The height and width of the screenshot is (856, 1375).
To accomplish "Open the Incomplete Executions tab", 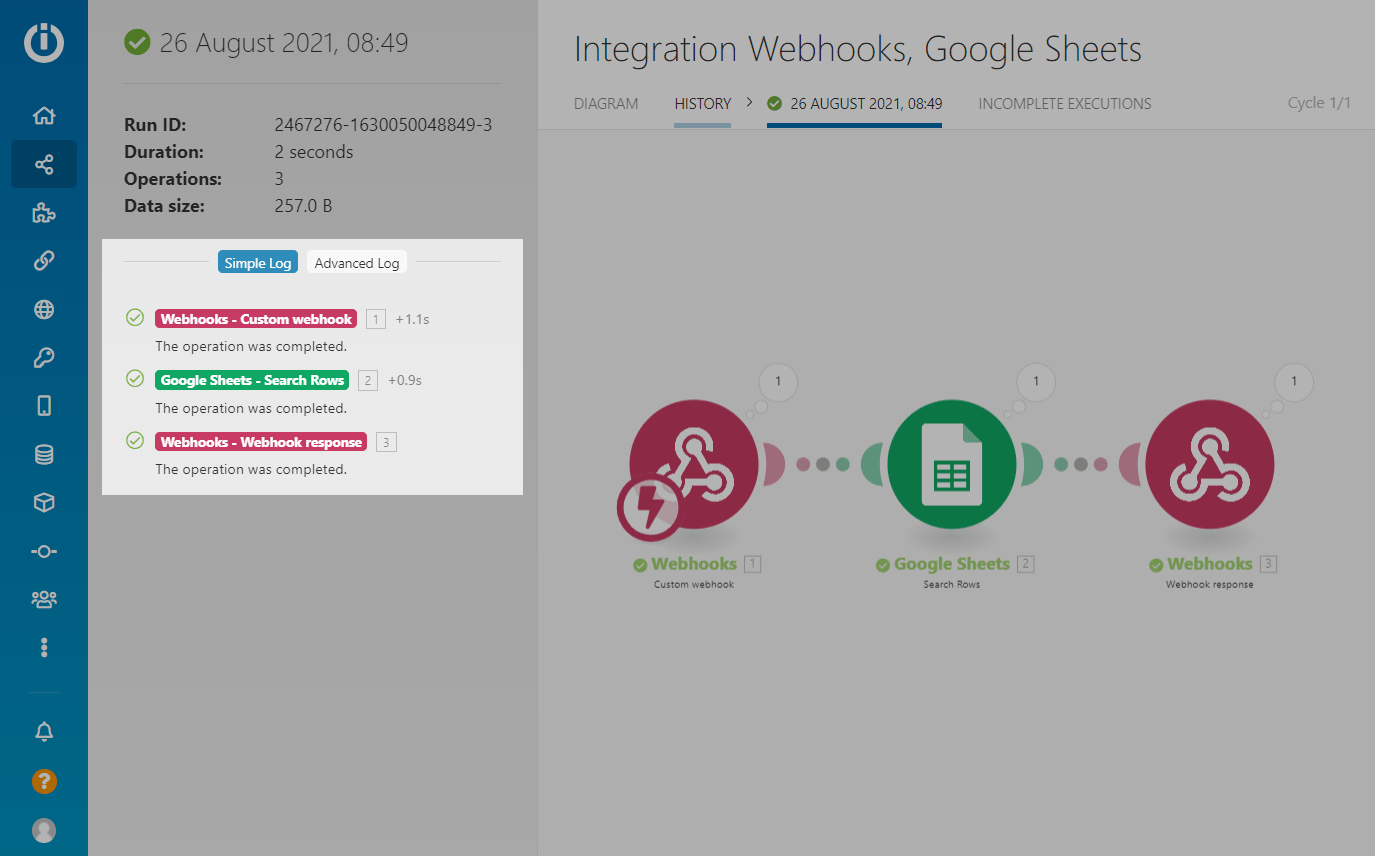I will 1064,104.
